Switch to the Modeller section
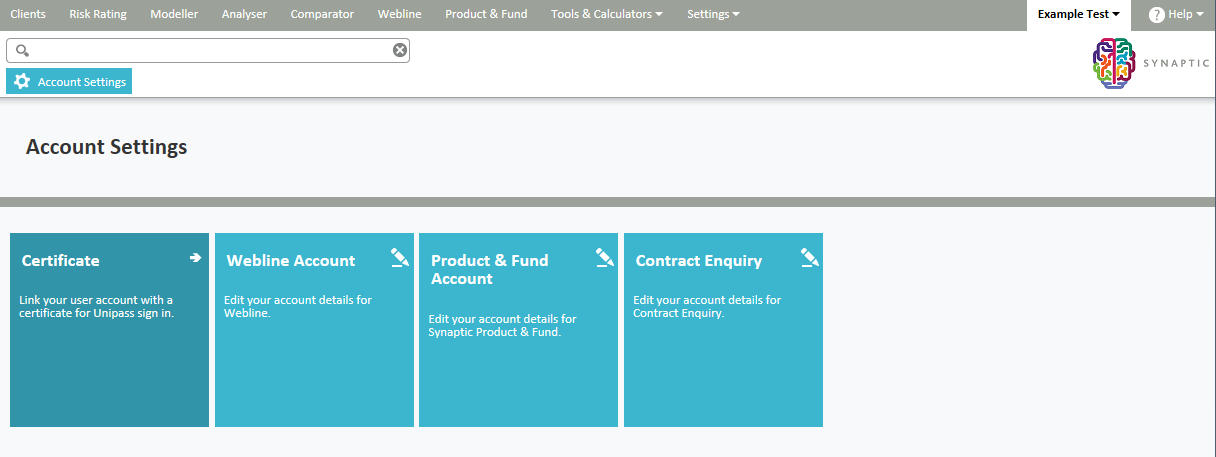Image resolution: width=1216 pixels, height=457 pixels. coord(174,14)
